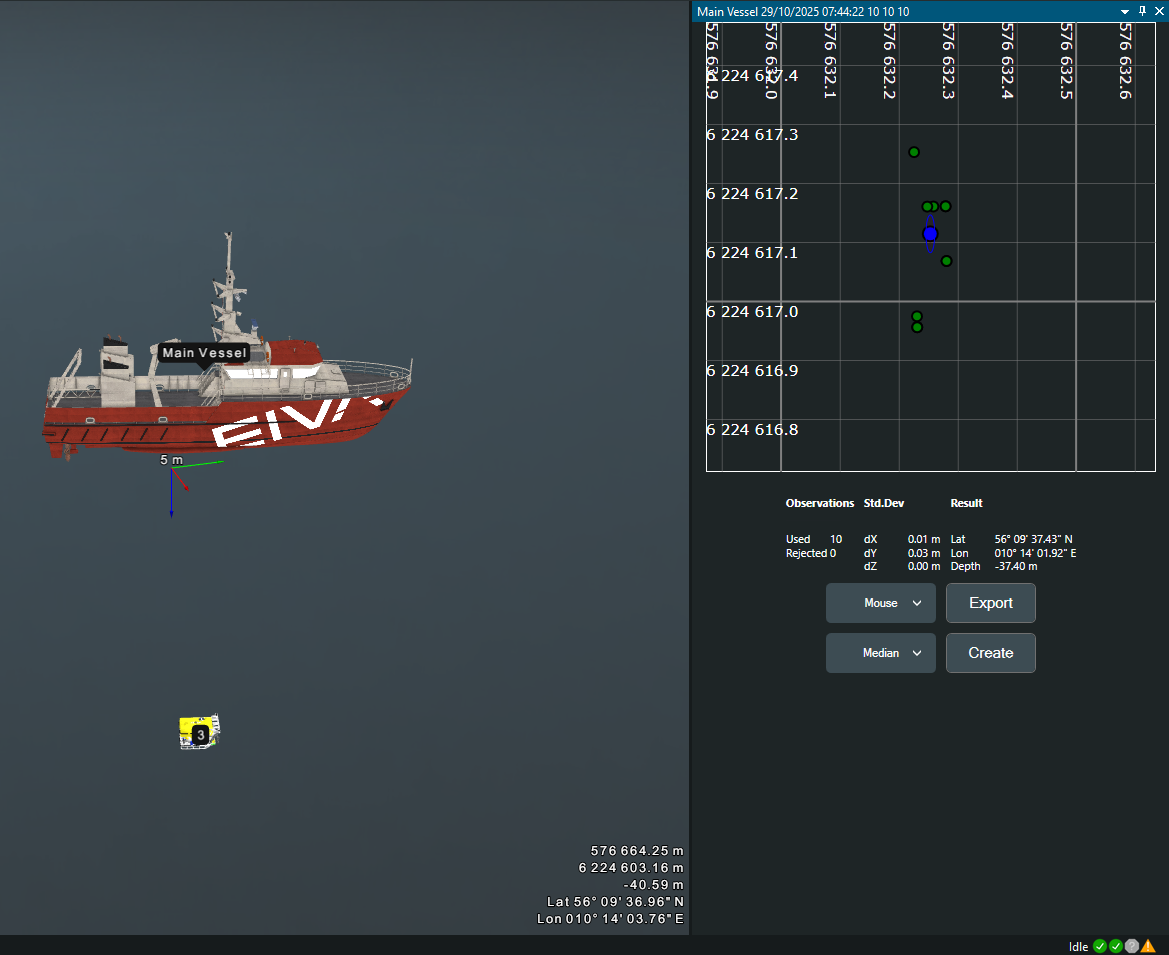Select the rightmost green point near 617.2
1169x955 pixels.
click(945, 207)
